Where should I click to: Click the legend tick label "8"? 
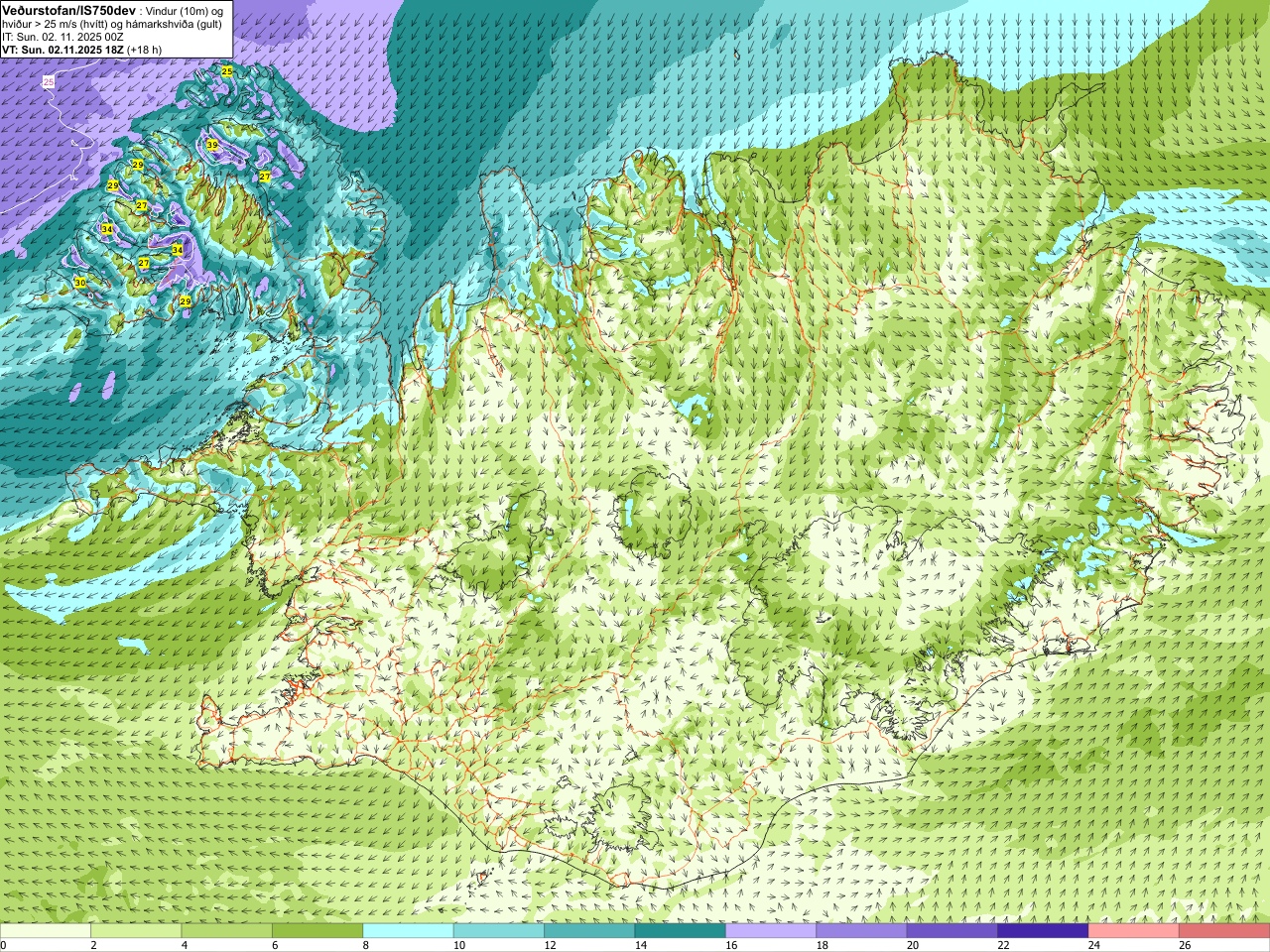coord(365,945)
